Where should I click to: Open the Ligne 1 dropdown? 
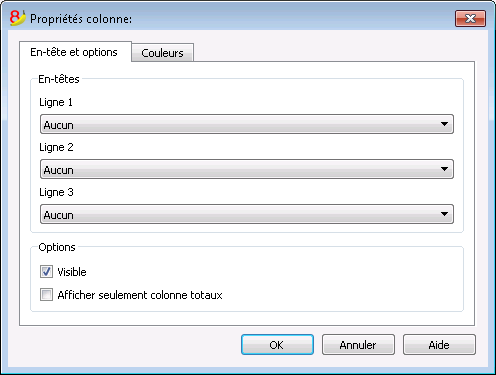tap(247, 124)
